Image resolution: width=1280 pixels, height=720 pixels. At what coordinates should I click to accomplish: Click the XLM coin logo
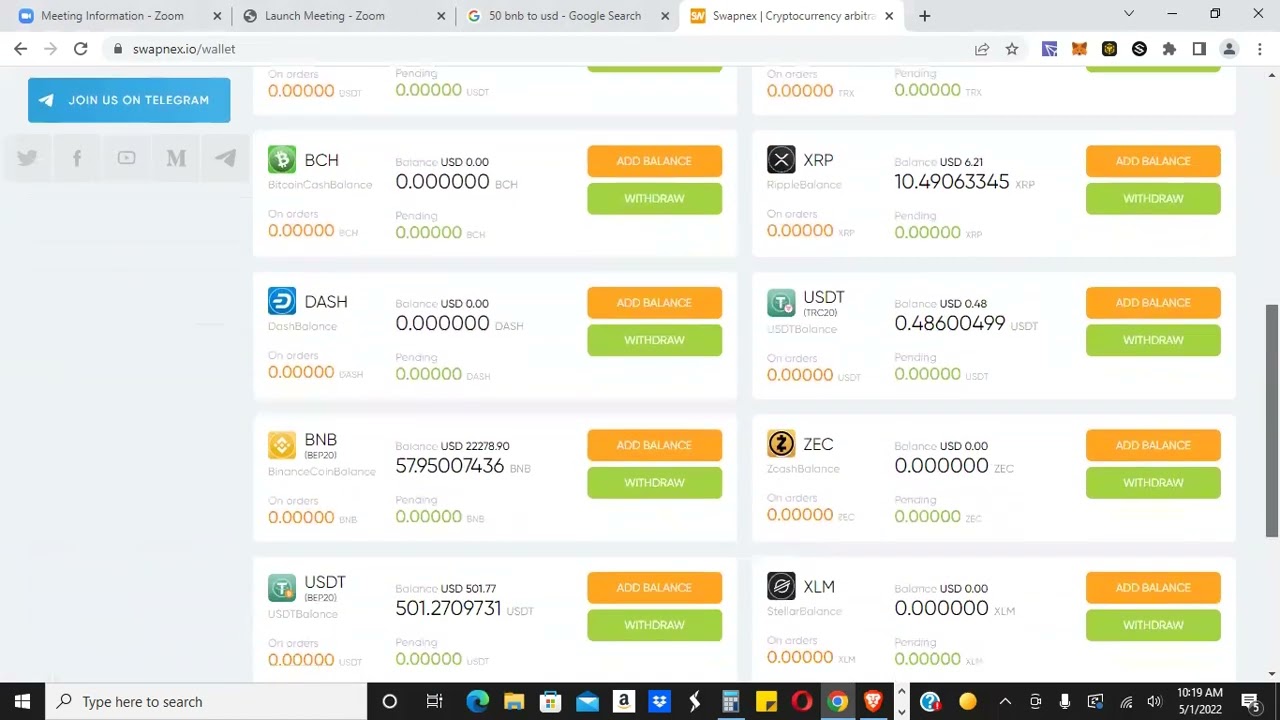[781, 586]
